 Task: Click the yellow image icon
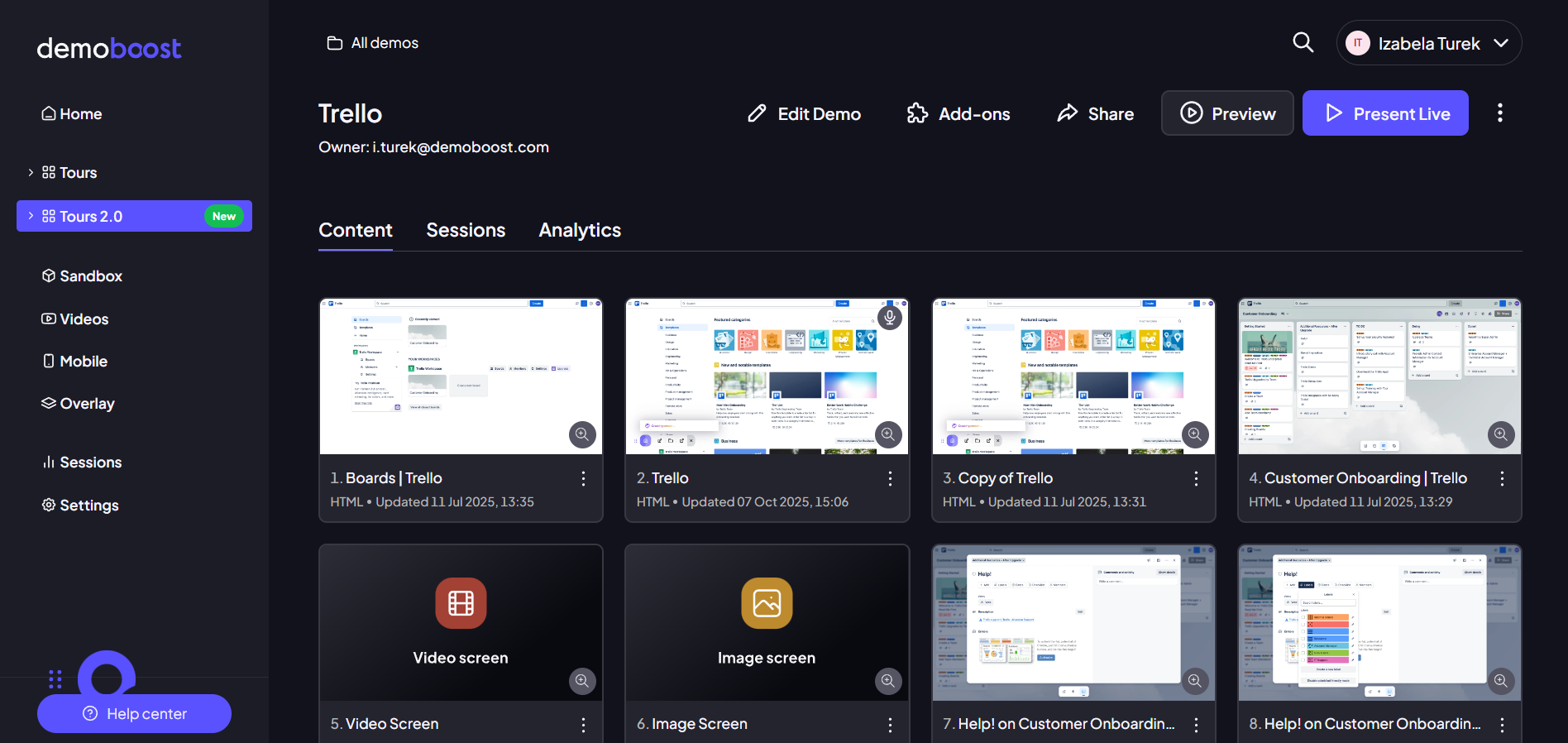767,603
